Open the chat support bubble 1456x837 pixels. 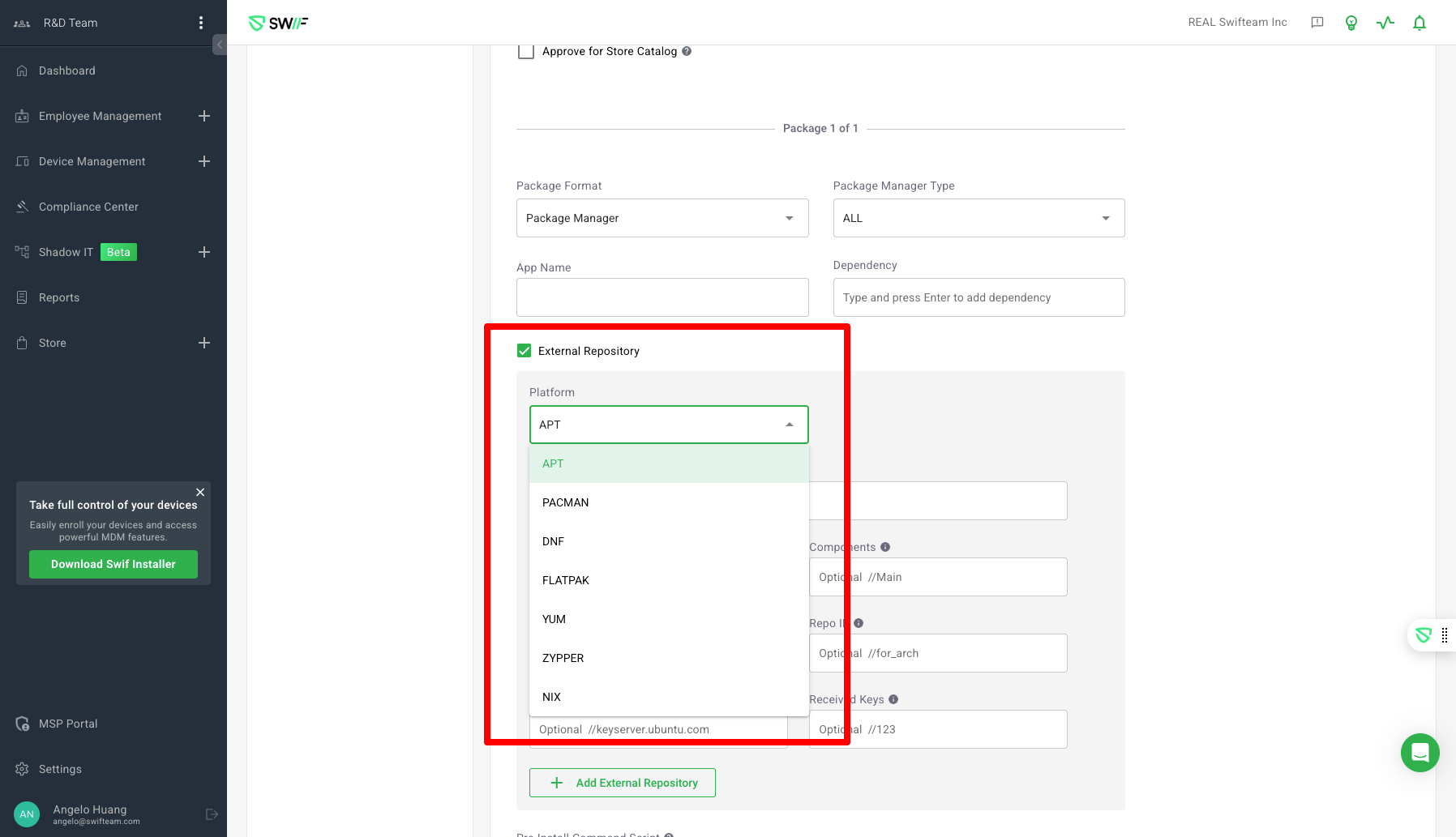[1420, 753]
